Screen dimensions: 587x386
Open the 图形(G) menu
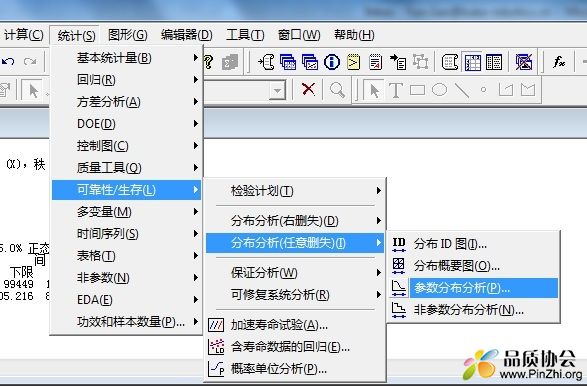tap(127, 35)
